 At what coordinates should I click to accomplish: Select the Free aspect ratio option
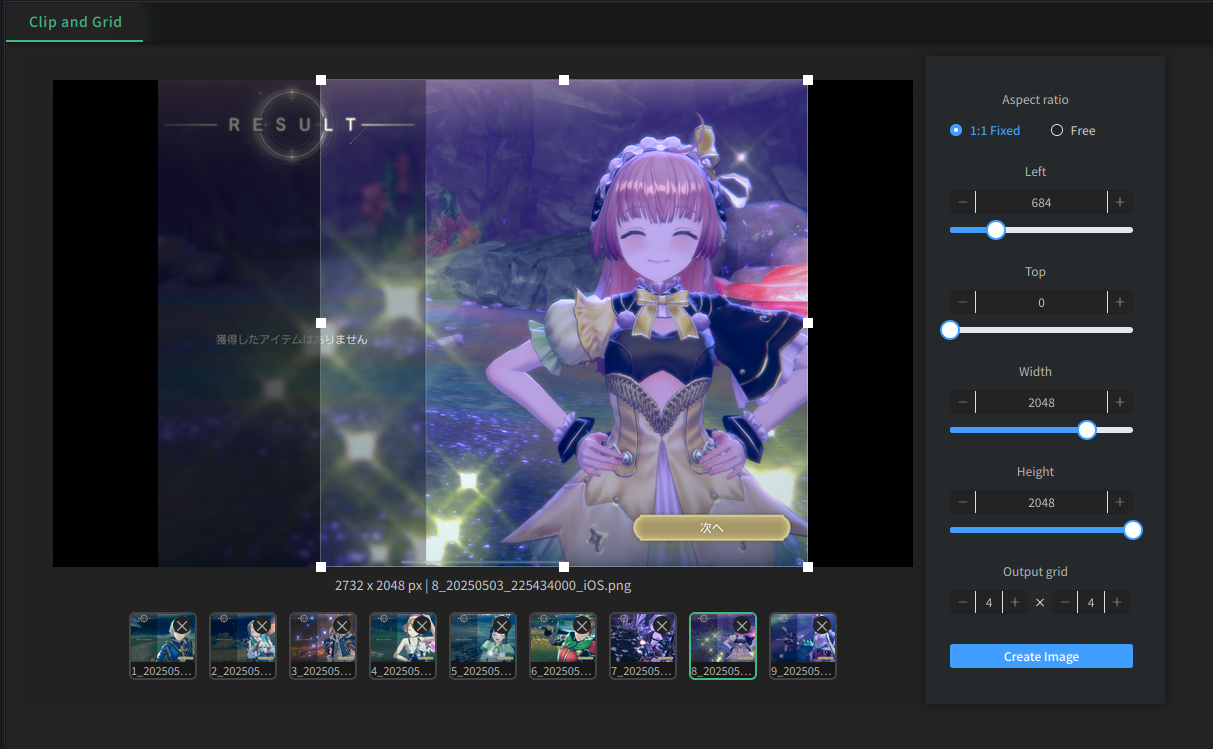pos(1073,131)
